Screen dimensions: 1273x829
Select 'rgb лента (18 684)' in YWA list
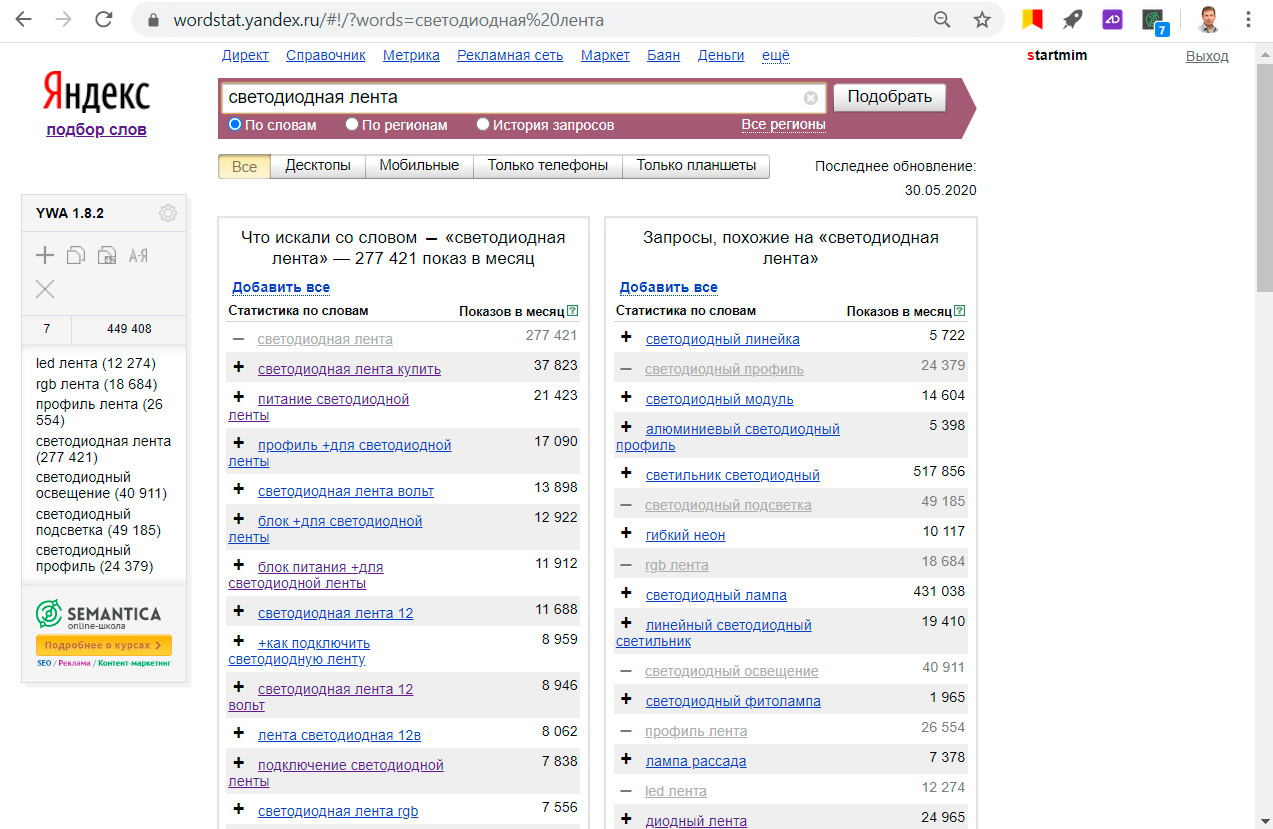[96, 384]
